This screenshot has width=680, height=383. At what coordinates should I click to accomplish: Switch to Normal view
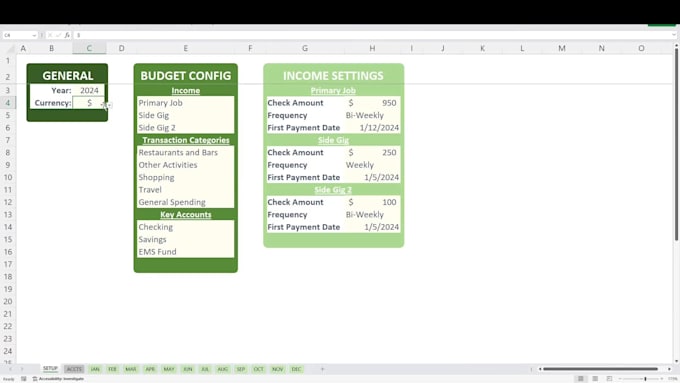point(580,379)
